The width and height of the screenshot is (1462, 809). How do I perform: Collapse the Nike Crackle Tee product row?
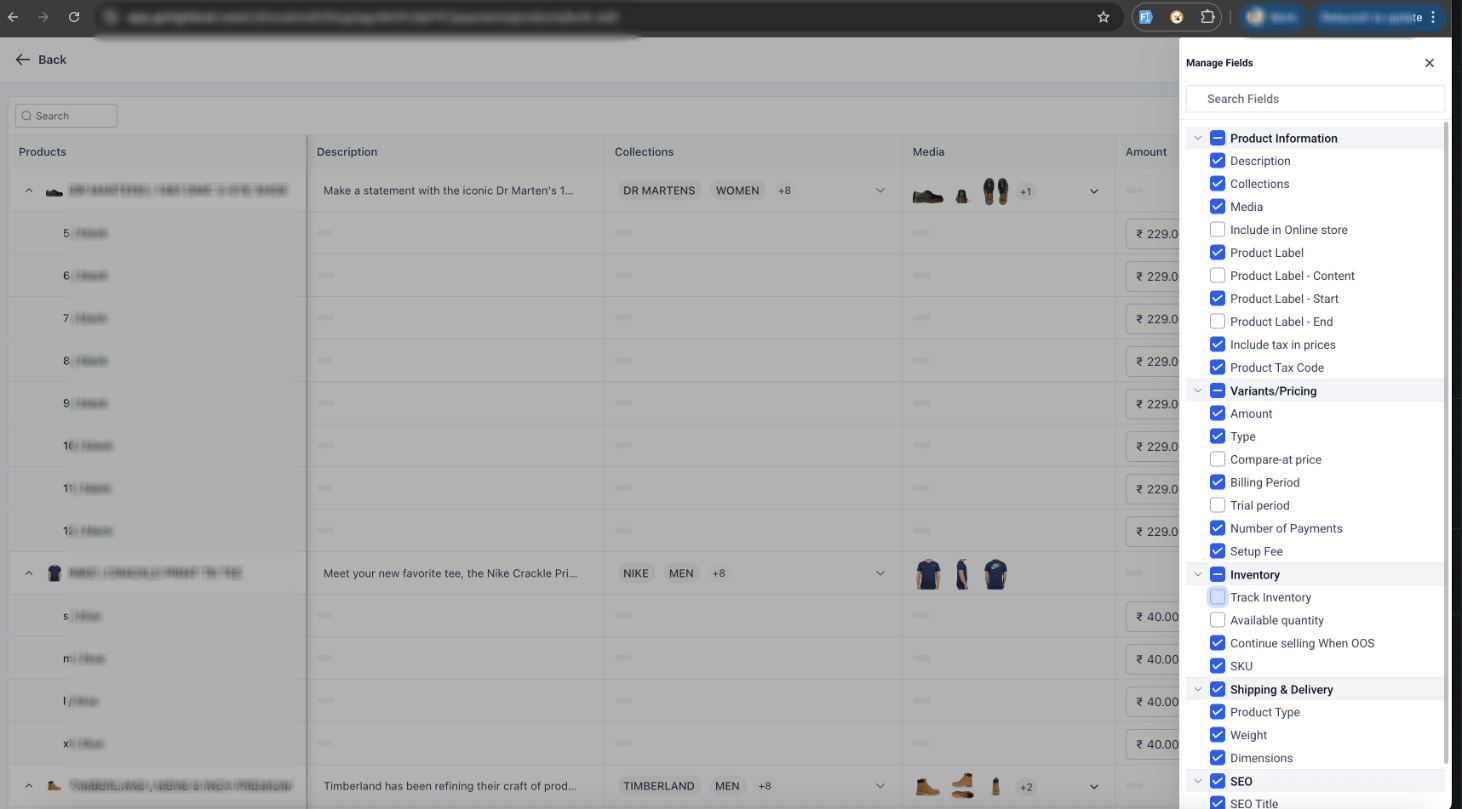(x=29, y=574)
